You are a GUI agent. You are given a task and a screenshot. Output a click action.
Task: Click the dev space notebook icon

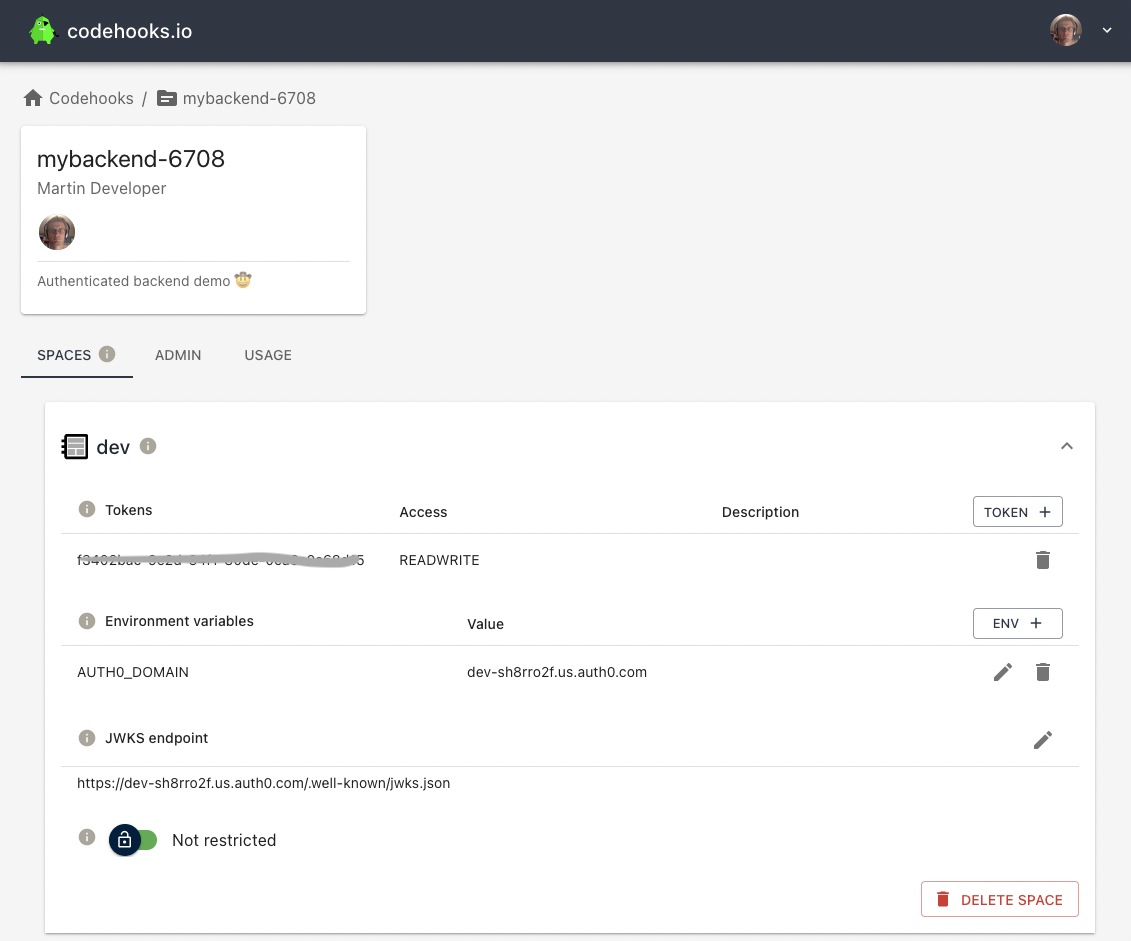(x=74, y=446)
